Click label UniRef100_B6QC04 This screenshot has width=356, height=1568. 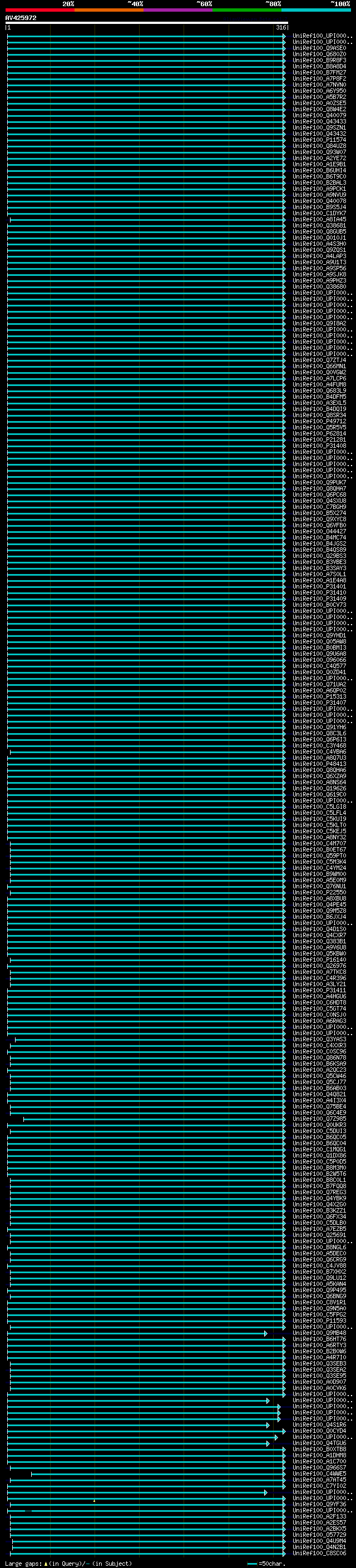coord(319,1142)
